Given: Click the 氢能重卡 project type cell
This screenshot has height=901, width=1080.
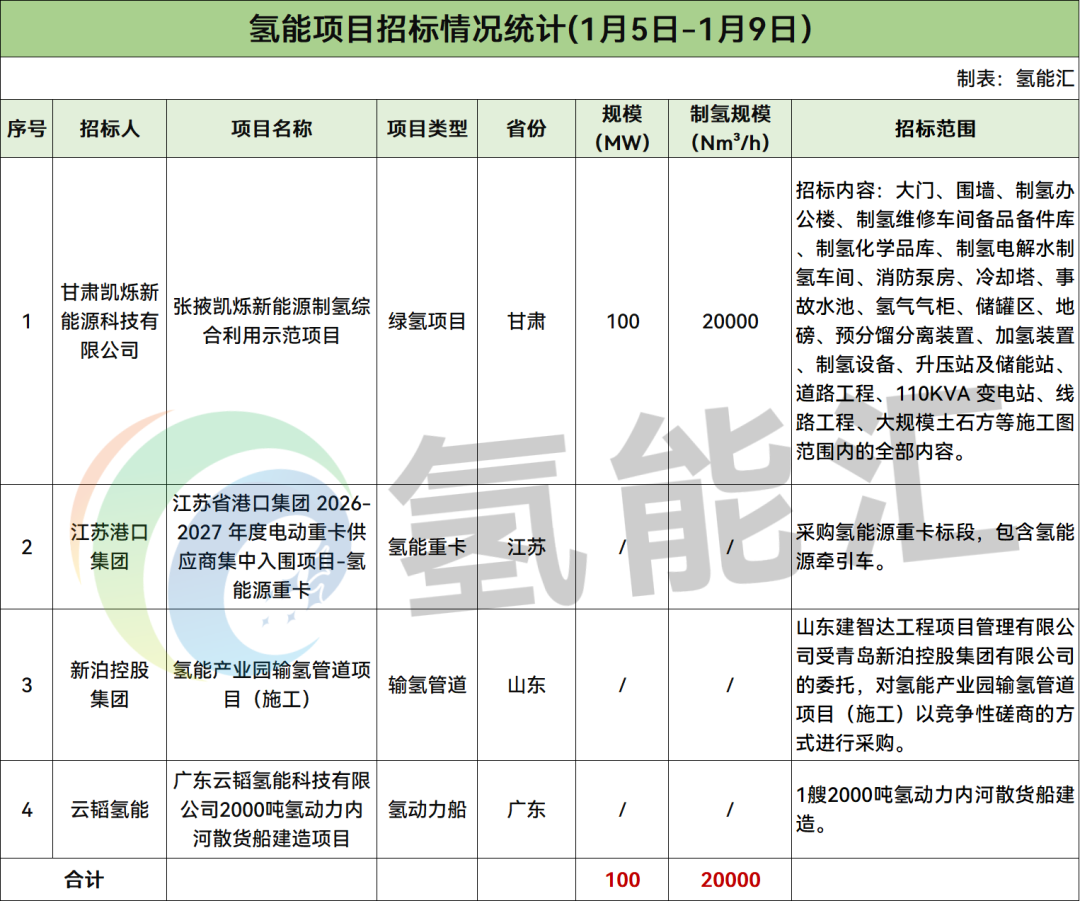Looking at the screenshot, I should tap(427, 547).
